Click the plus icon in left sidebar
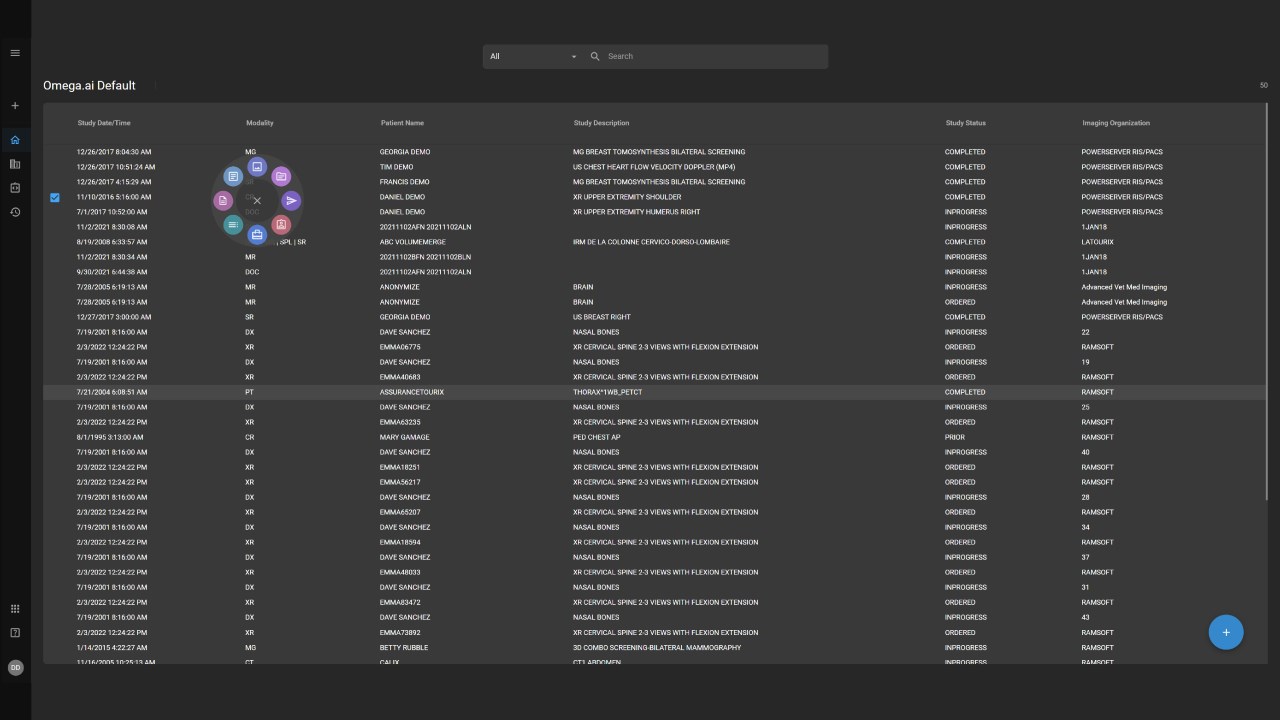The height and width of the screenshot is (720, 1280). (x=15, y=106)
